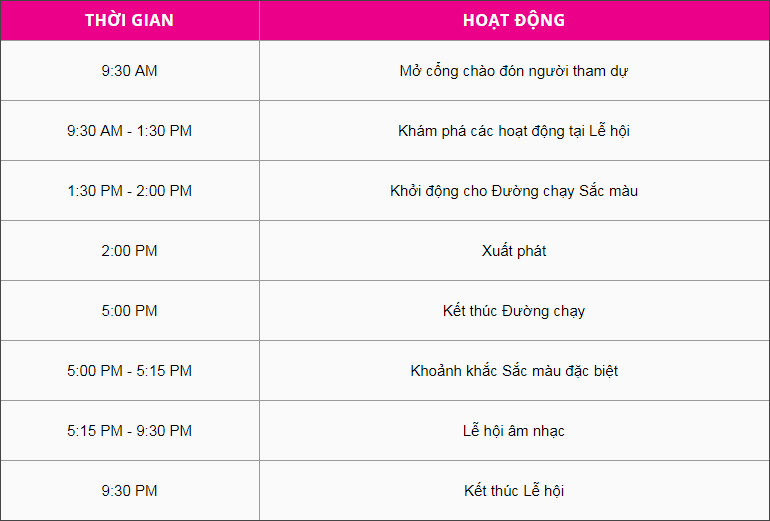Click 'Kết thúc Lễ hội' activity
This screenshot has width=770, height=521.
click(514, 491)
